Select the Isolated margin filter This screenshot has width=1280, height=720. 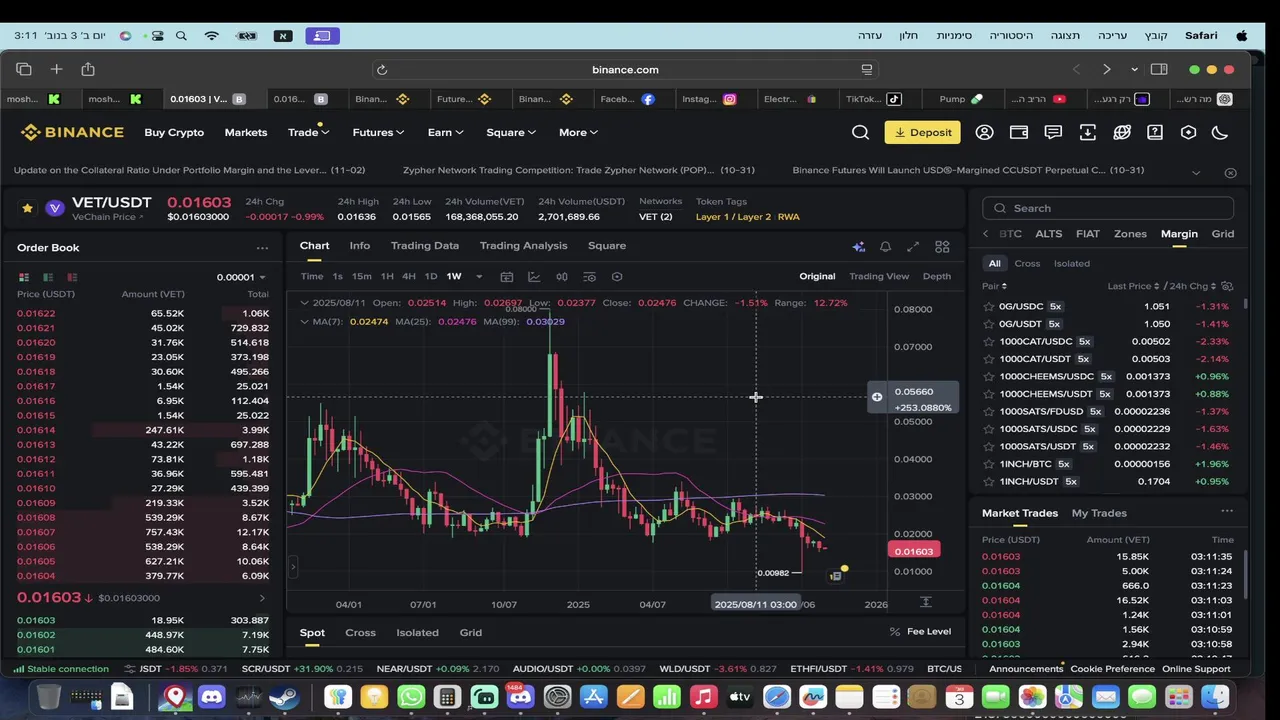click(1072, 264)
